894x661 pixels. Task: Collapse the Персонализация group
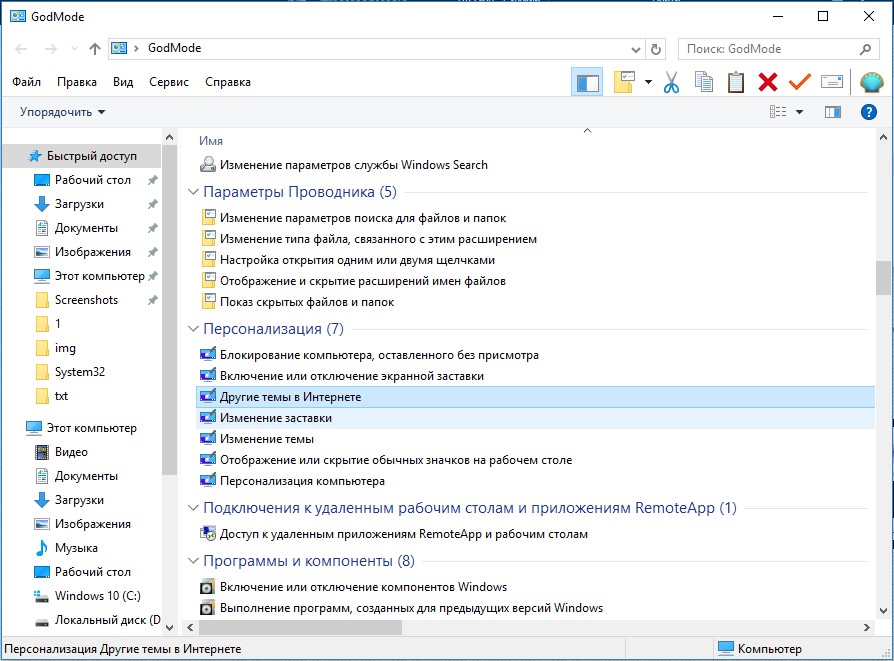(193, 329)
